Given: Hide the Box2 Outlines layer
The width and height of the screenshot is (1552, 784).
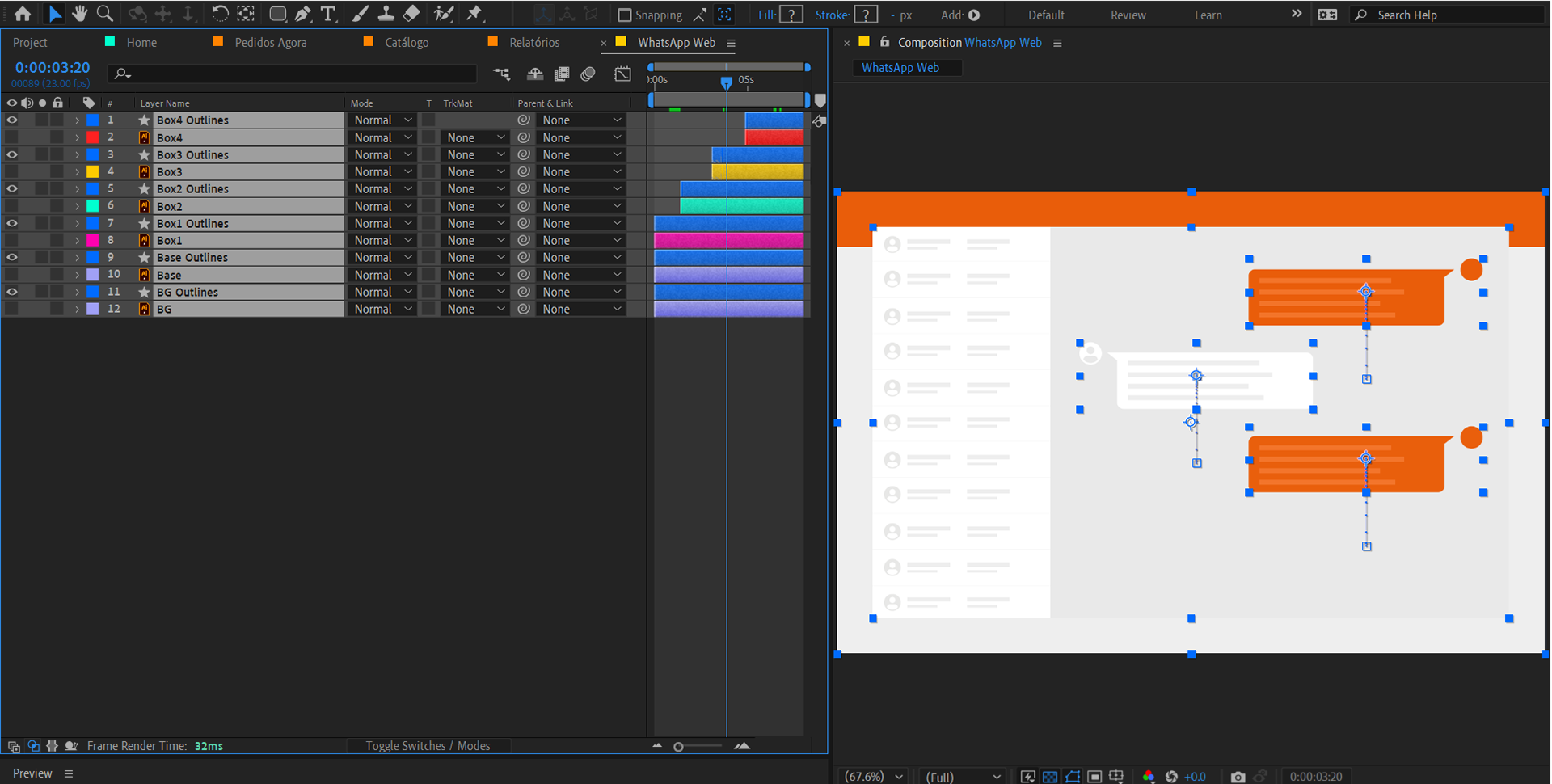Looking at the screenshot, I should (12, 188).
